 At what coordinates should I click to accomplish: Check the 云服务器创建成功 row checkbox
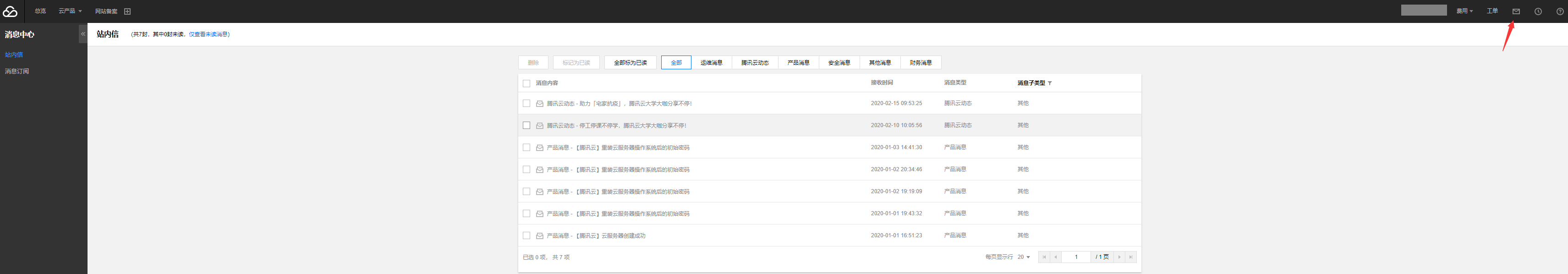coord(526,235)
